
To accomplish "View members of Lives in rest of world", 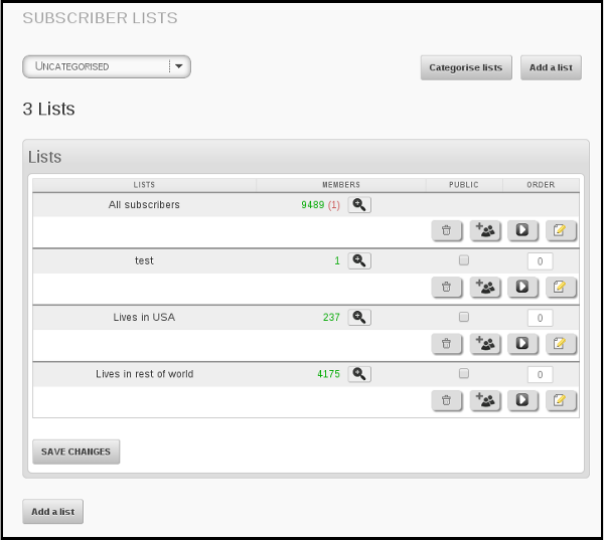I will click(359, 374).
